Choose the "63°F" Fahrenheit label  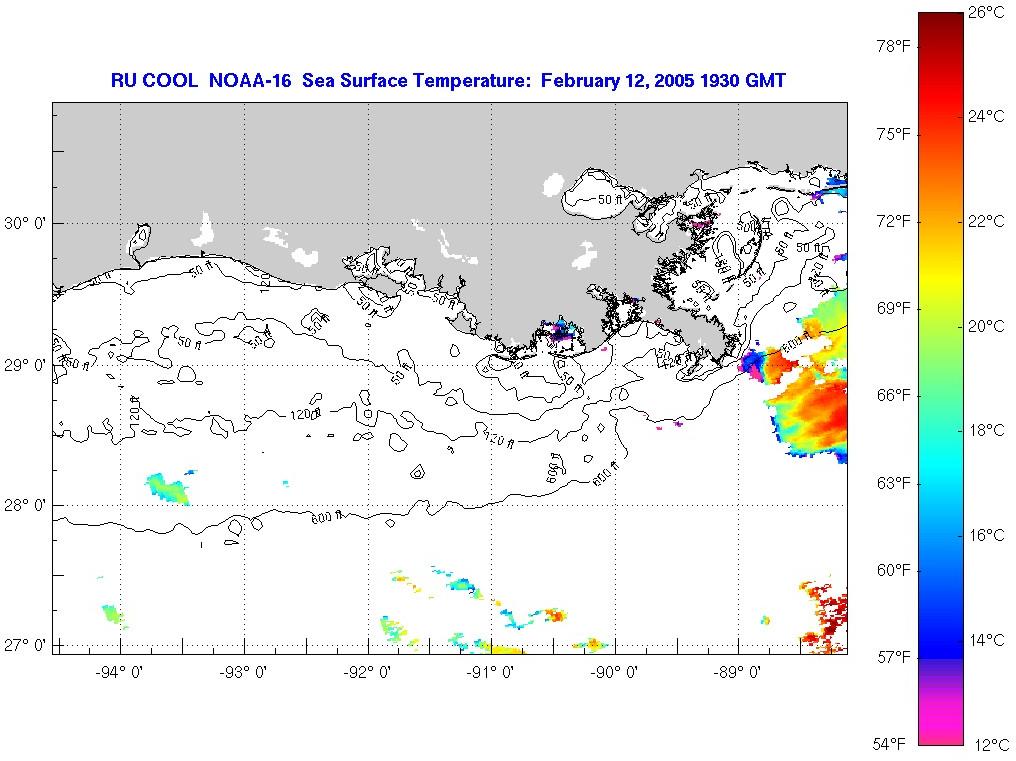coord(894,484)
